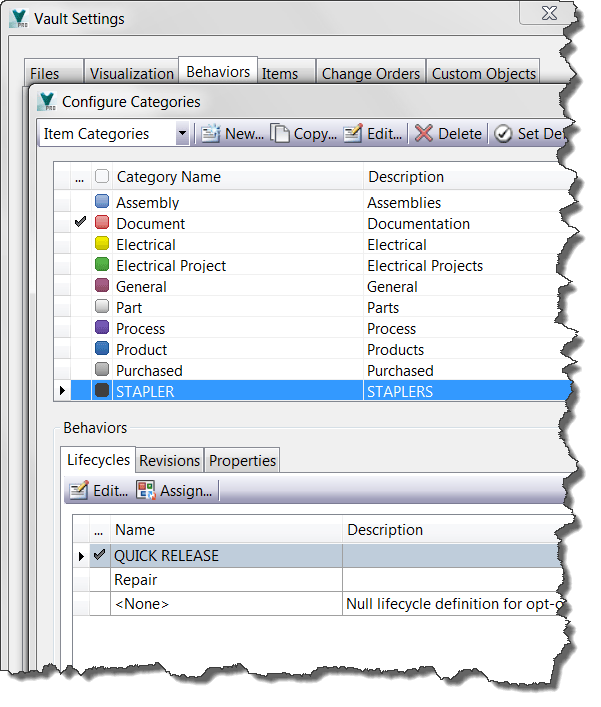Select the Document category row

coord(311,223)
